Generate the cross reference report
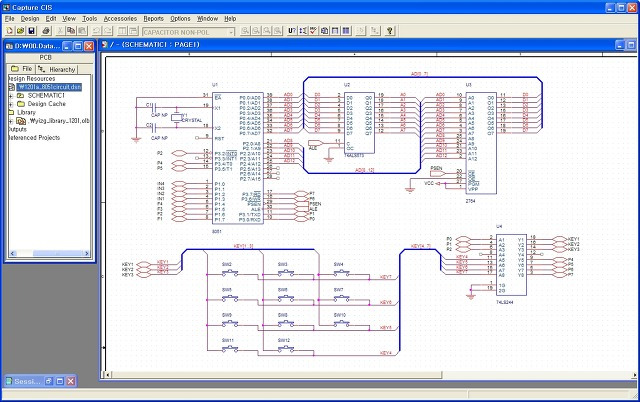 tap(335, 31)
